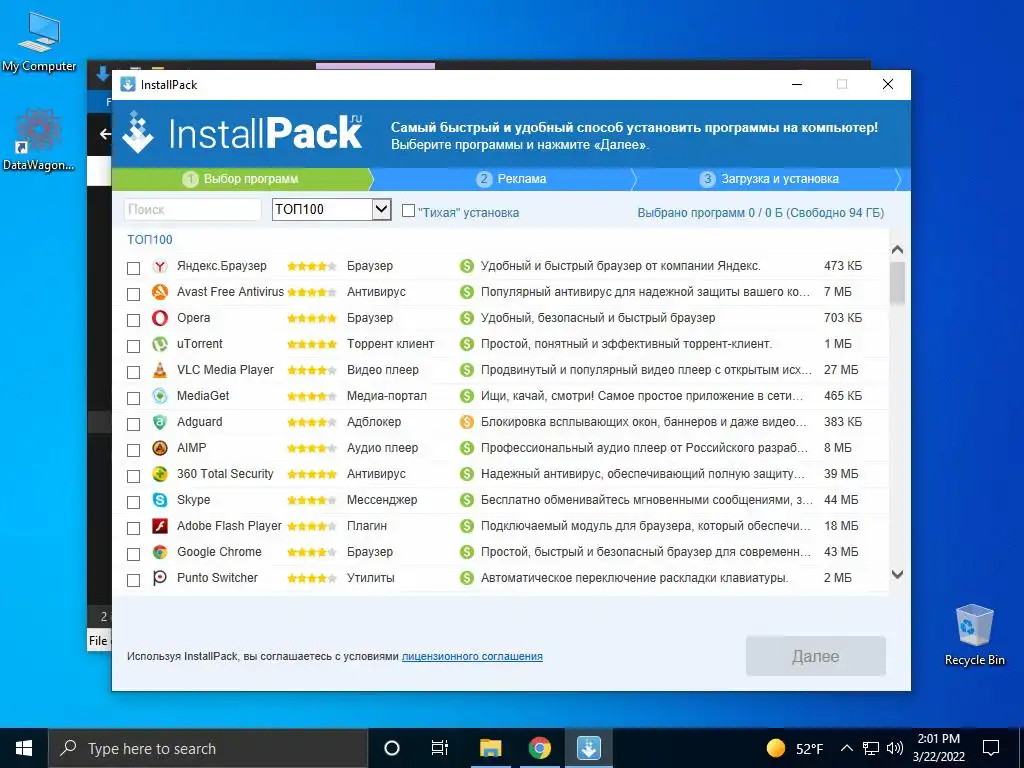Screen dimensions: 1024x768
Task: Open Google Chrome from the taskbar
Action: (539, 748)
